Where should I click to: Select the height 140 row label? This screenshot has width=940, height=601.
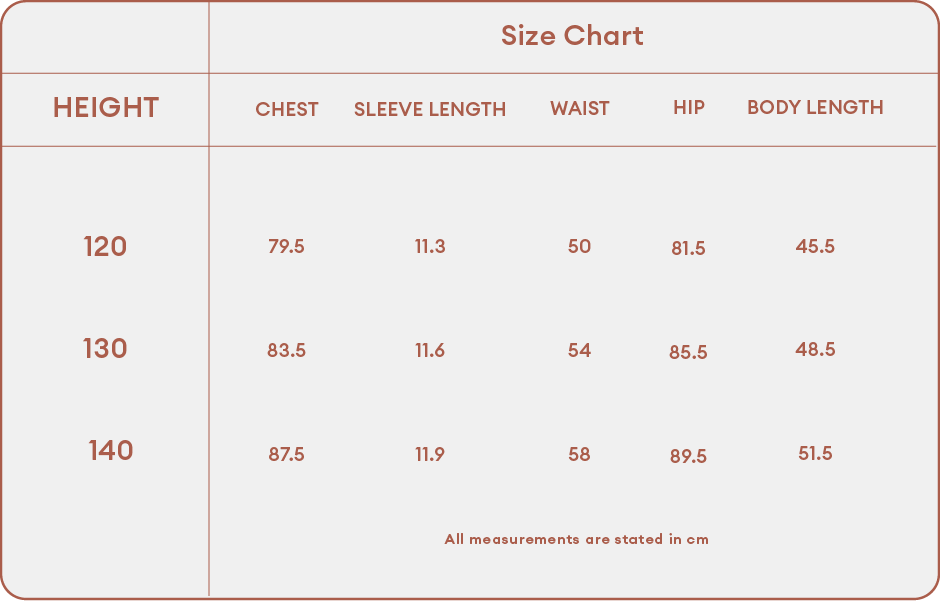pyautogui.click(x=110, y=450)
